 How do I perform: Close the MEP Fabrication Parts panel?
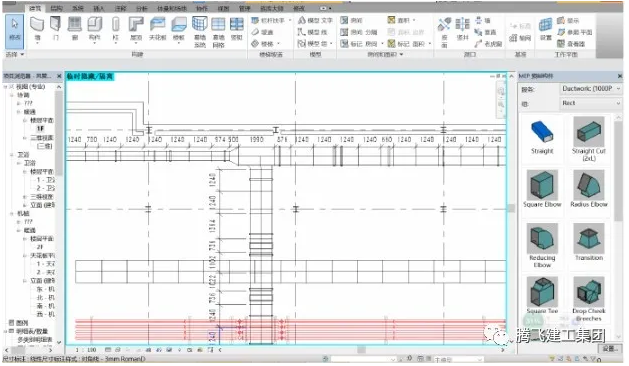click(620, 76)
